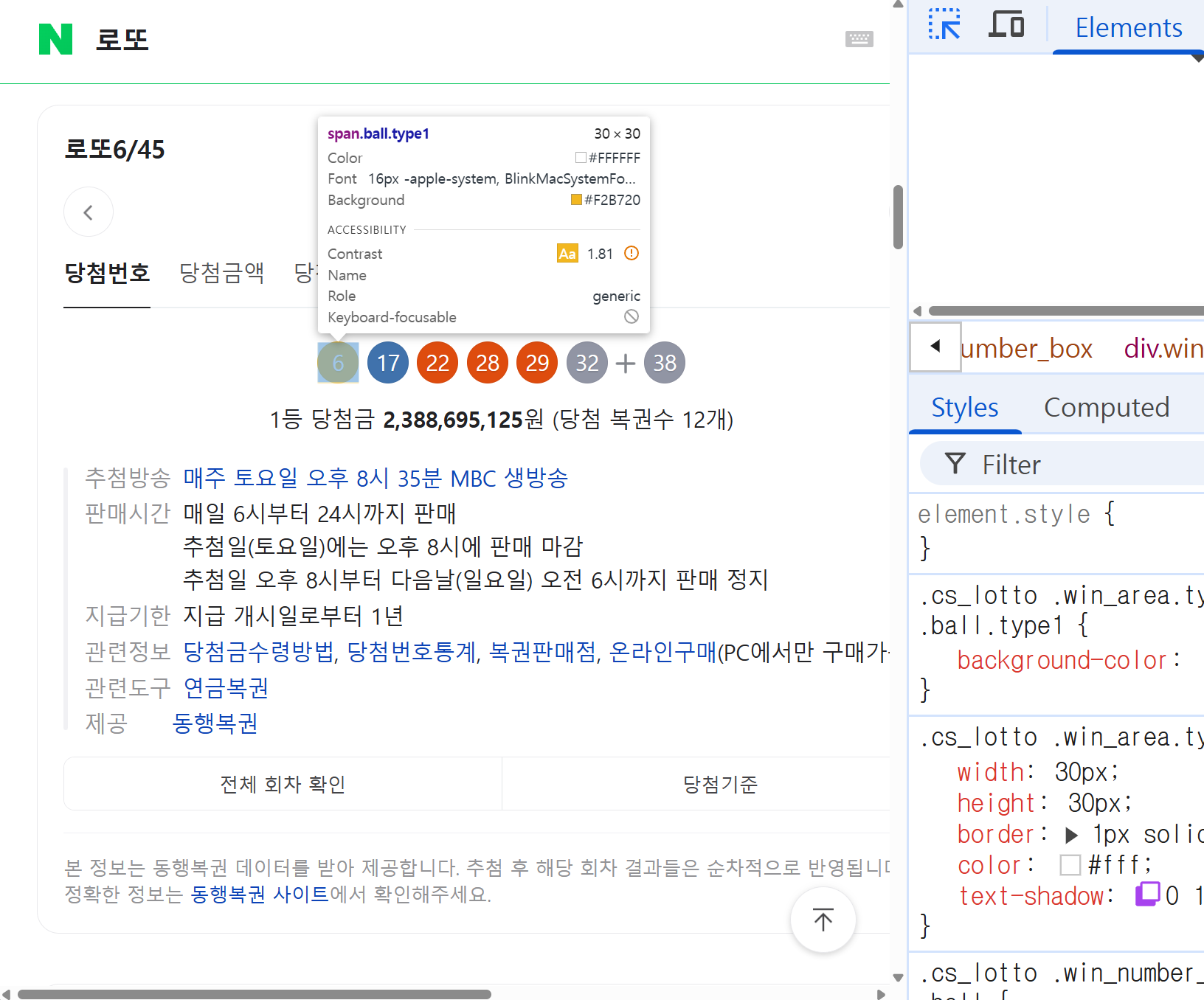The width and height of the screenshot is (1204, 1000).
Task: Click bonus ball number 38
Action: tap(664, 363)
